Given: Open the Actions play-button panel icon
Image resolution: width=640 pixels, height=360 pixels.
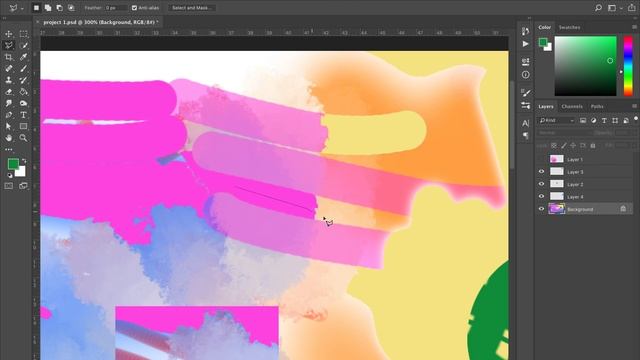Looking at the screenshot, I should coord(525,44).
